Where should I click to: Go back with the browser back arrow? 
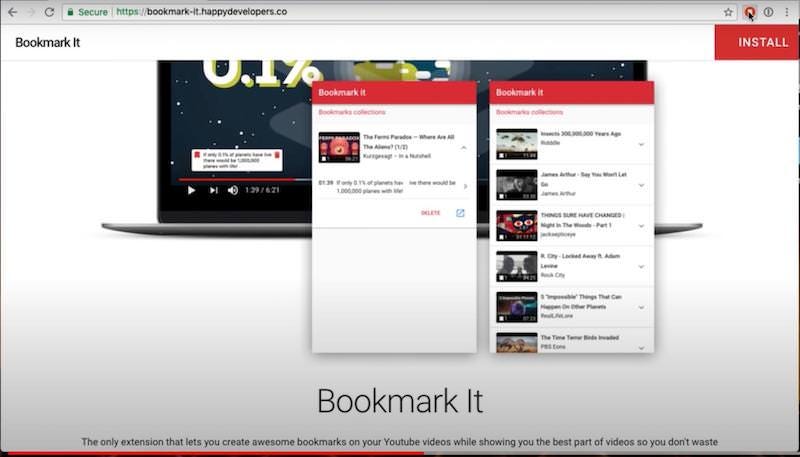coord(12,12)
